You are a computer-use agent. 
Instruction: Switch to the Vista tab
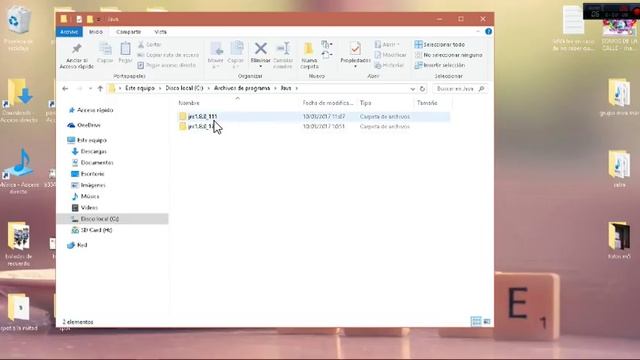pyautogui.click(x=160, y=32)
